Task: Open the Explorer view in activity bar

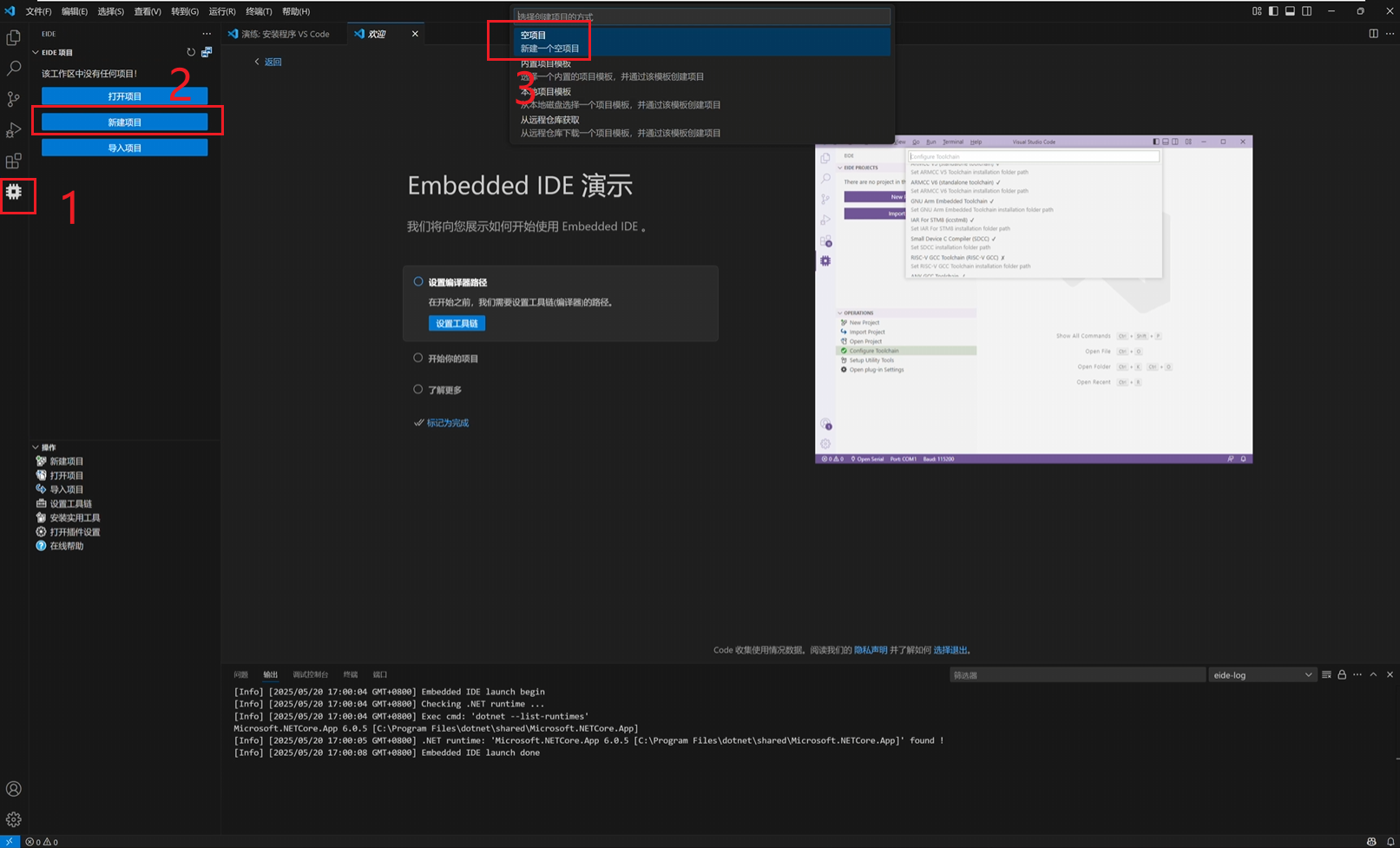Action: click(14, 37)
